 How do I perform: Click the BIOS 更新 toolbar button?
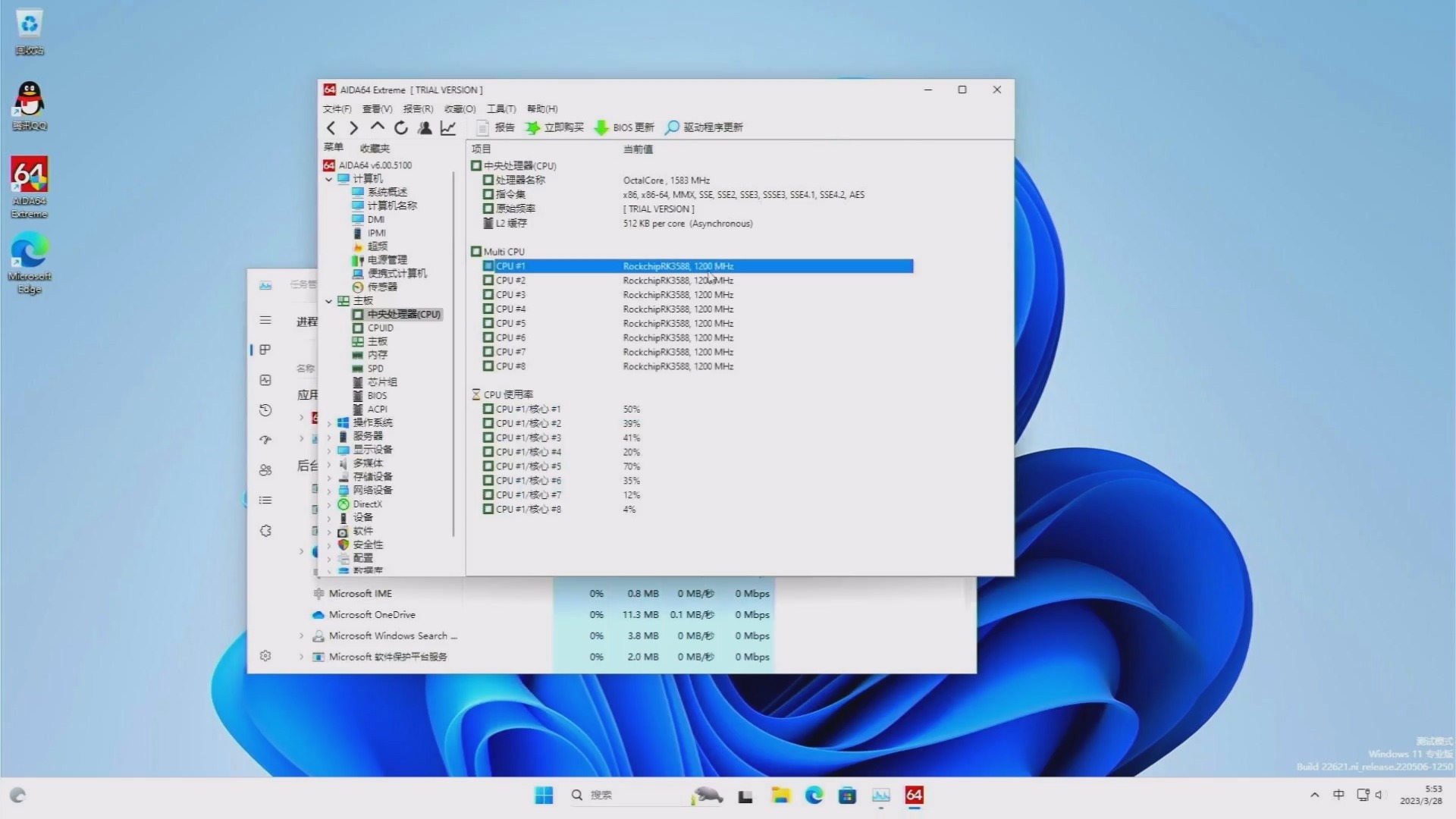(x=624, y=127)
